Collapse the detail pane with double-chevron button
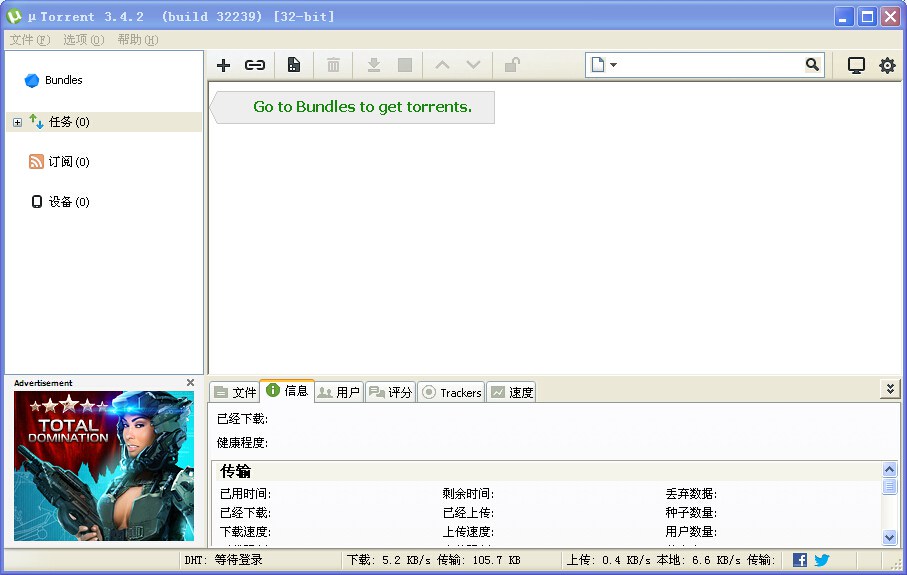Viewport: 907px width, 575px height. (890, 389)
